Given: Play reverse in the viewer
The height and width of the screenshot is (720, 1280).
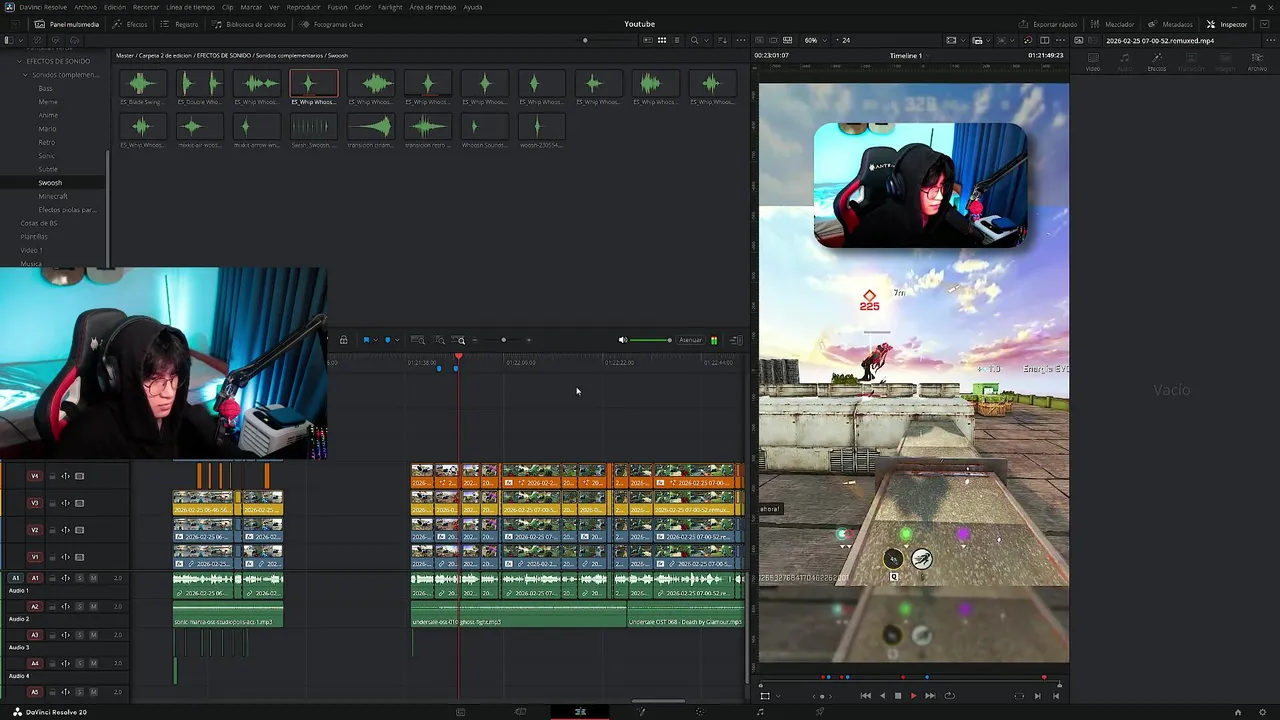Looking at the screenshot, I should pyautogui.click(x=882, y=696).
